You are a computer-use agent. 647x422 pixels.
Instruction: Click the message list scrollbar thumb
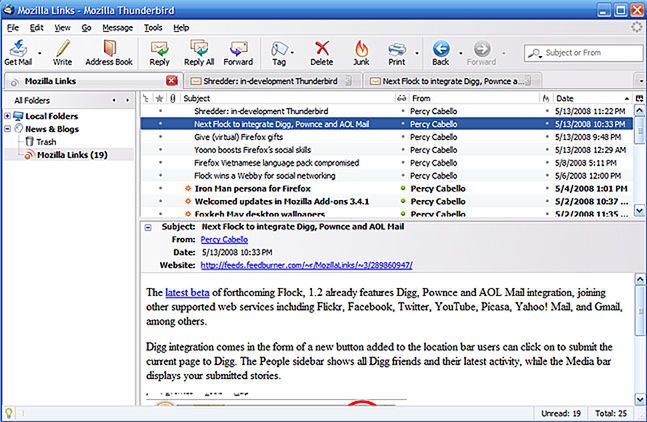pyautogui.click(x=640, y=131)
